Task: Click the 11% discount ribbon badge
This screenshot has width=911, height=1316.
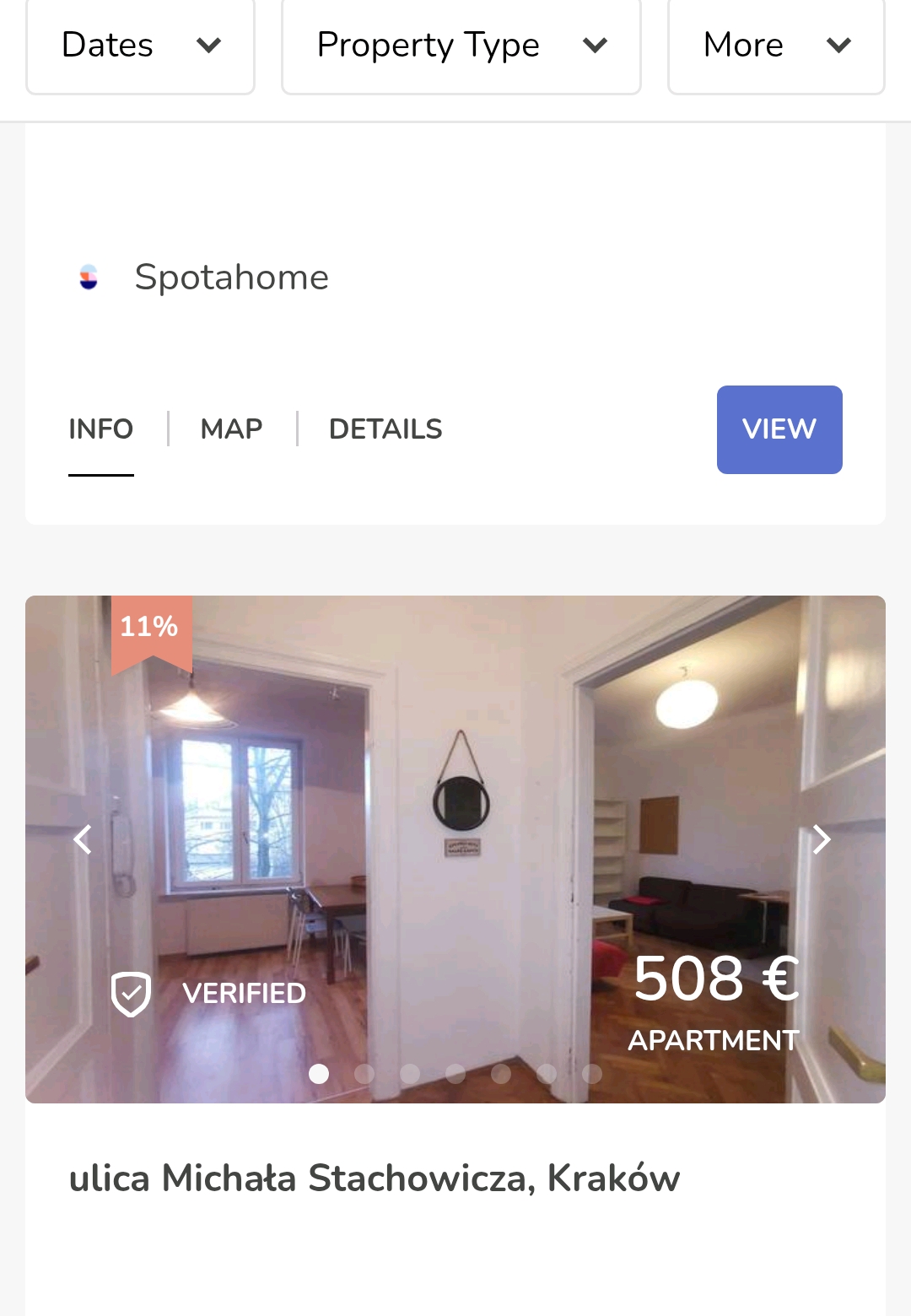Action: [151, 634]
